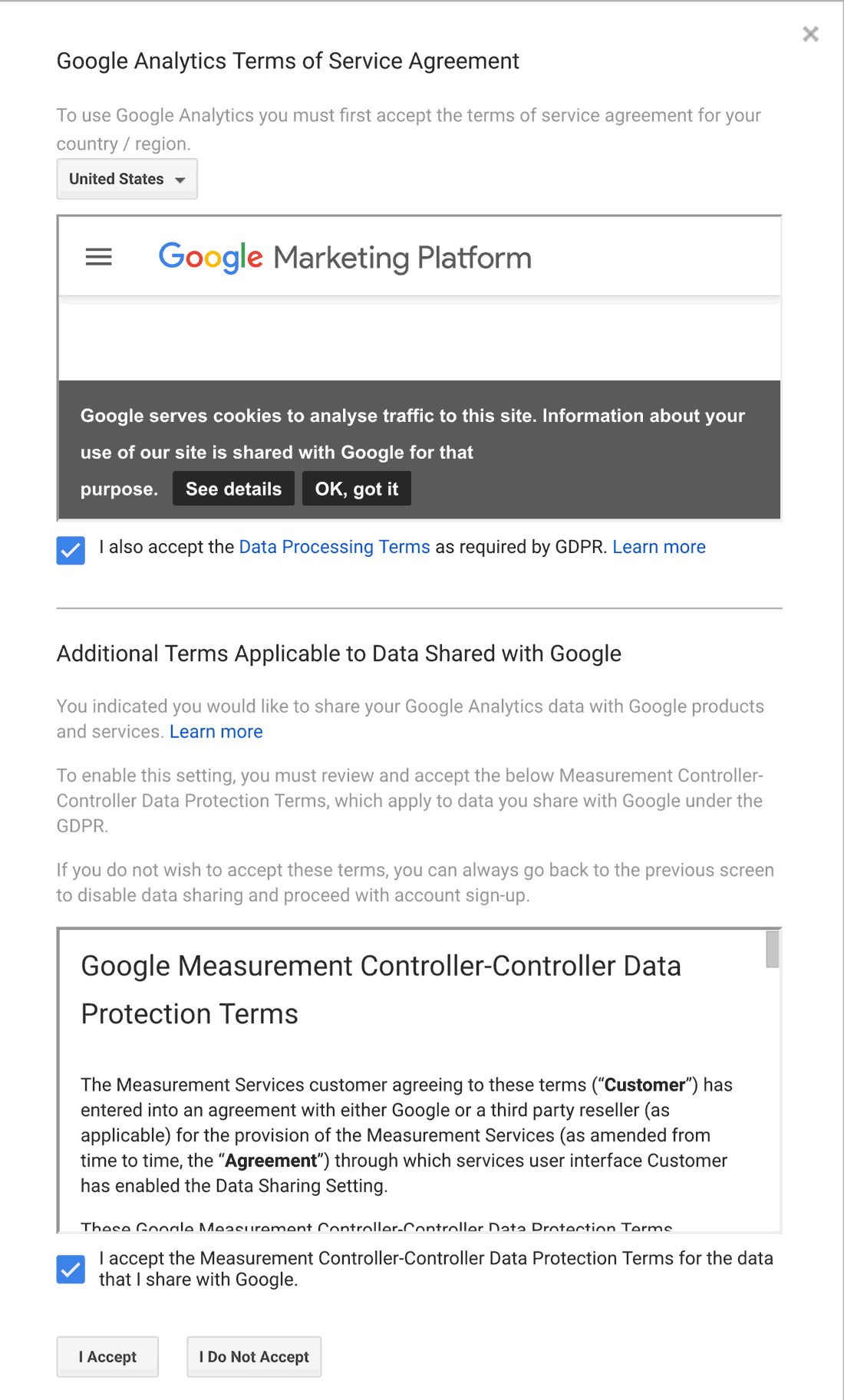
Task: Click the Data Protection Terms scrollbar thumb
Action: 772,950
